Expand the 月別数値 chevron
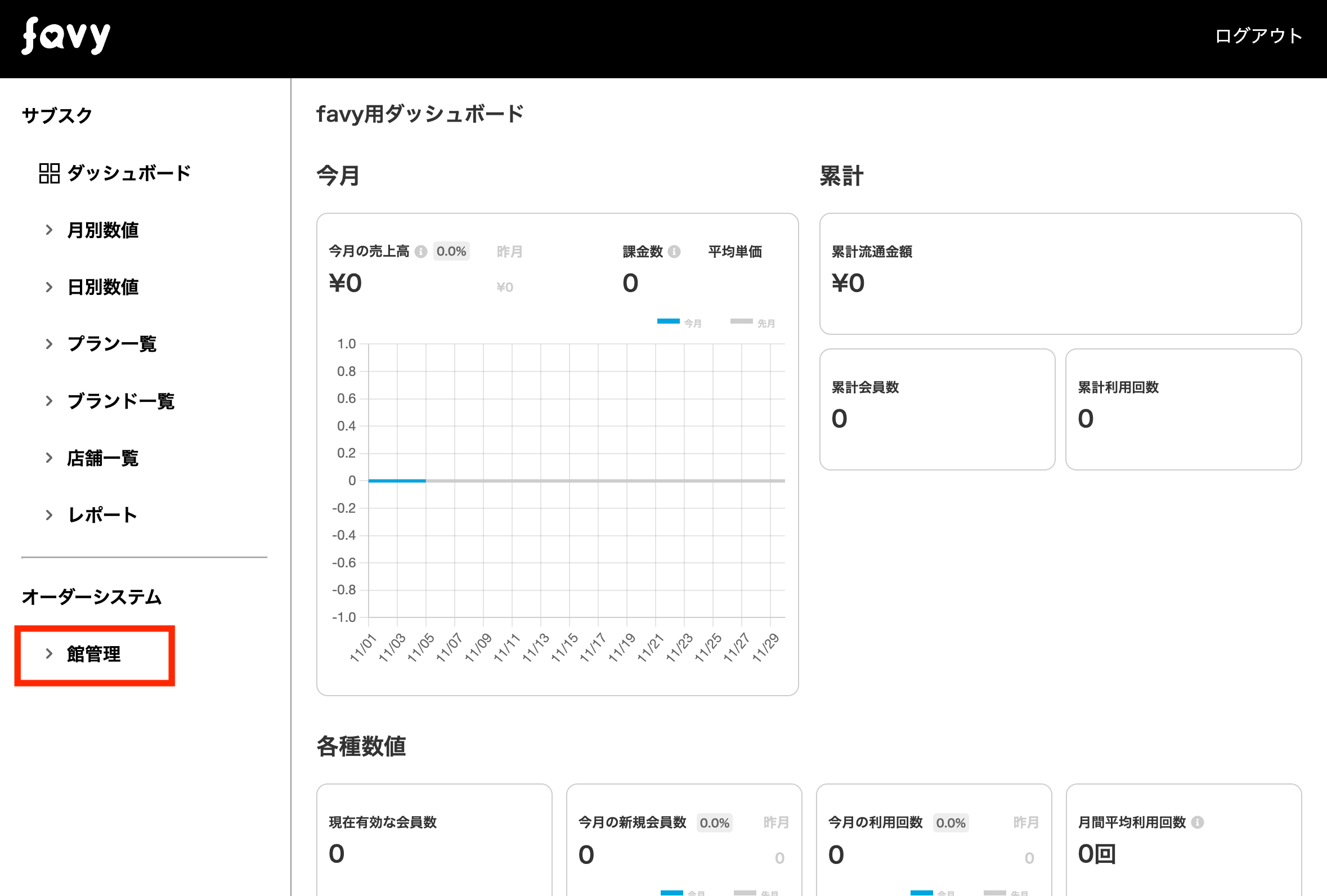 point(49,230)
